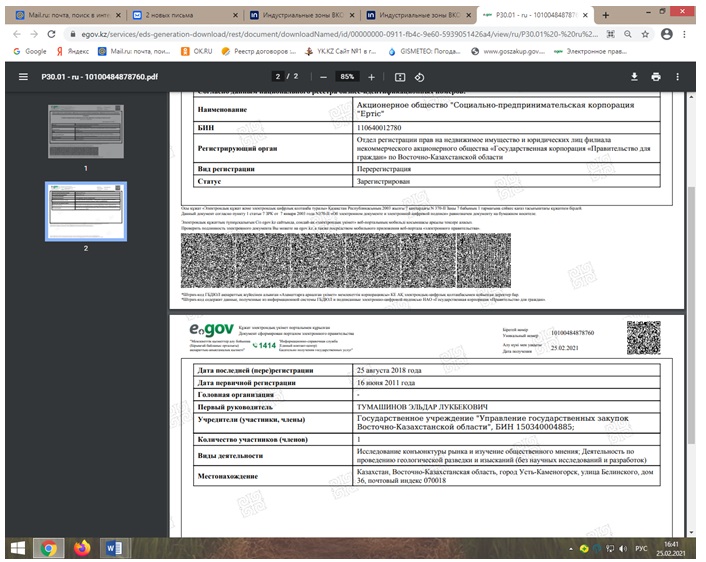The width and height of the screenshot is (706, 562).
Task: Bookmark this page with the star icon
Action: (x=645, y=34)
